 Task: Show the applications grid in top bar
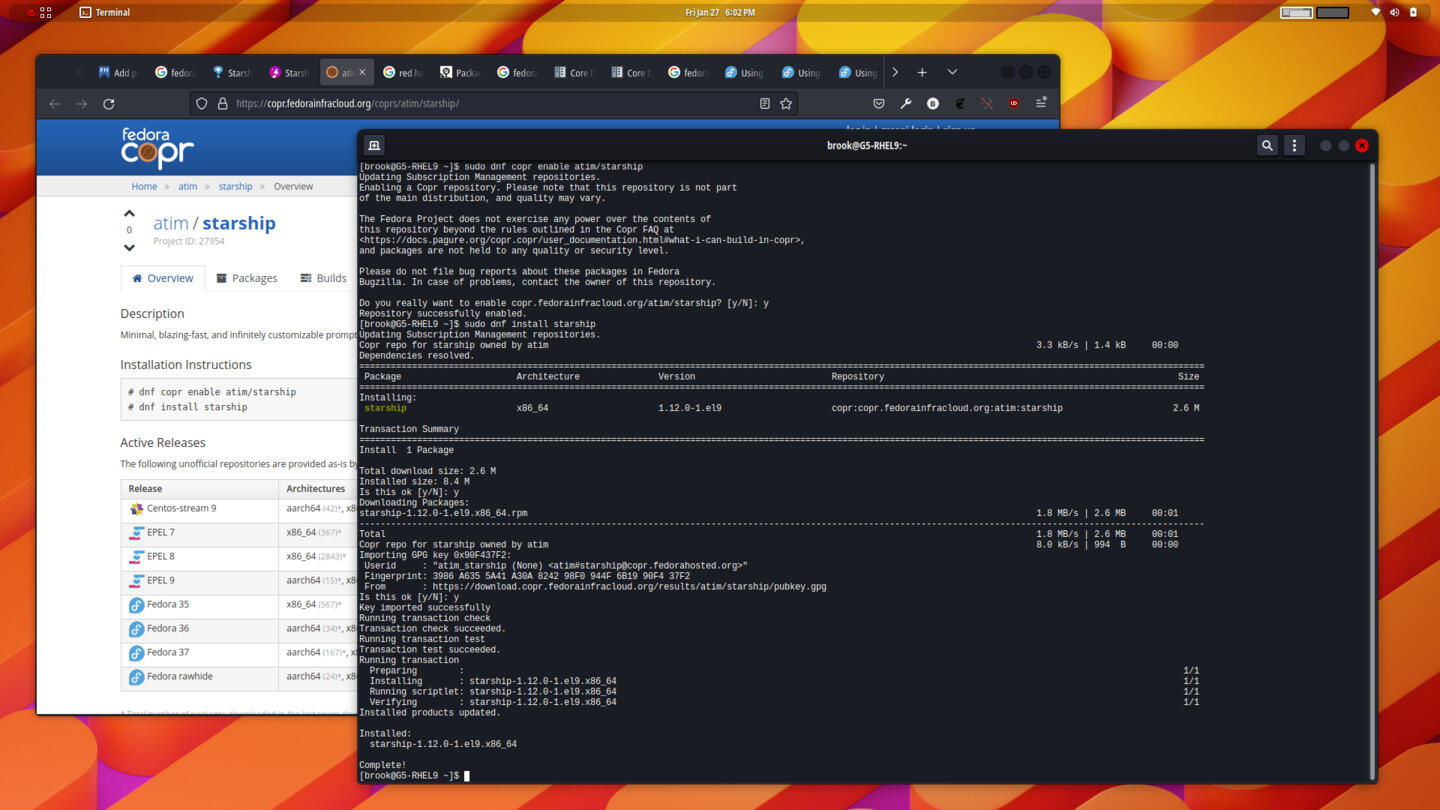46,12
